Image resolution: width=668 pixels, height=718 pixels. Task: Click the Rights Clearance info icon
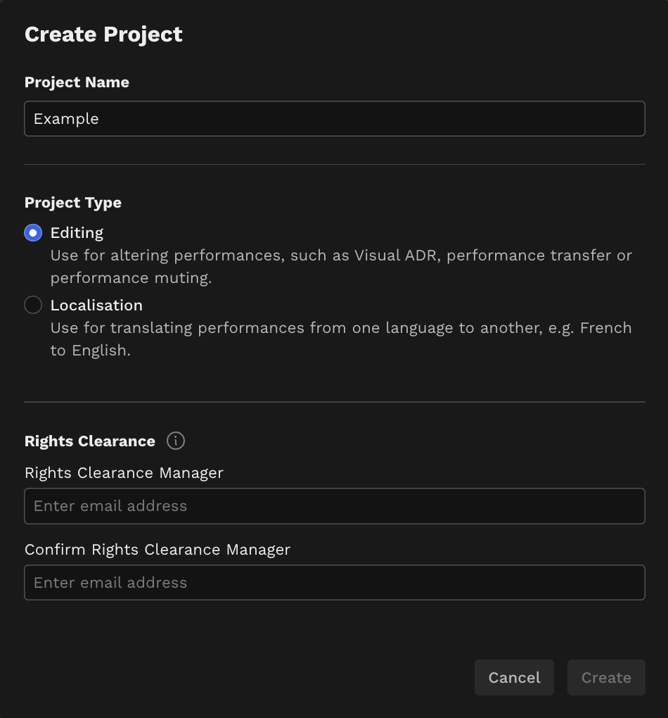pyautogui.click(x=175, y=441)
